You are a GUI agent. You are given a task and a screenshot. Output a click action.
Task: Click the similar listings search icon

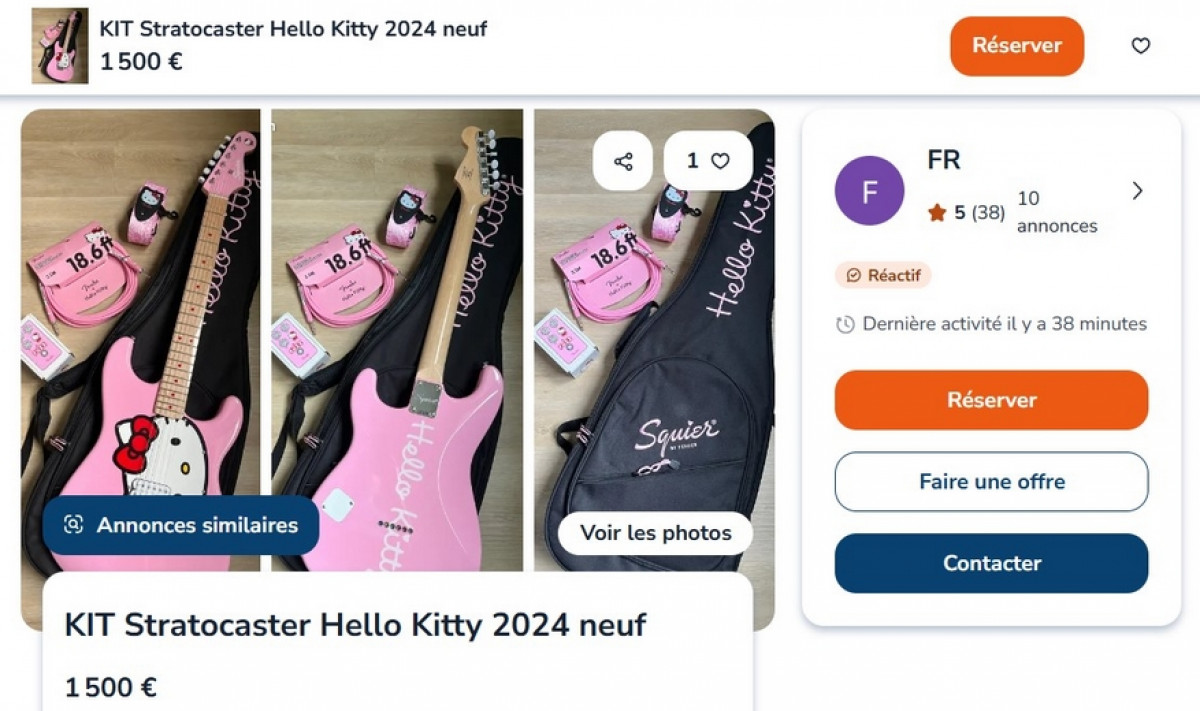point(73,525)
